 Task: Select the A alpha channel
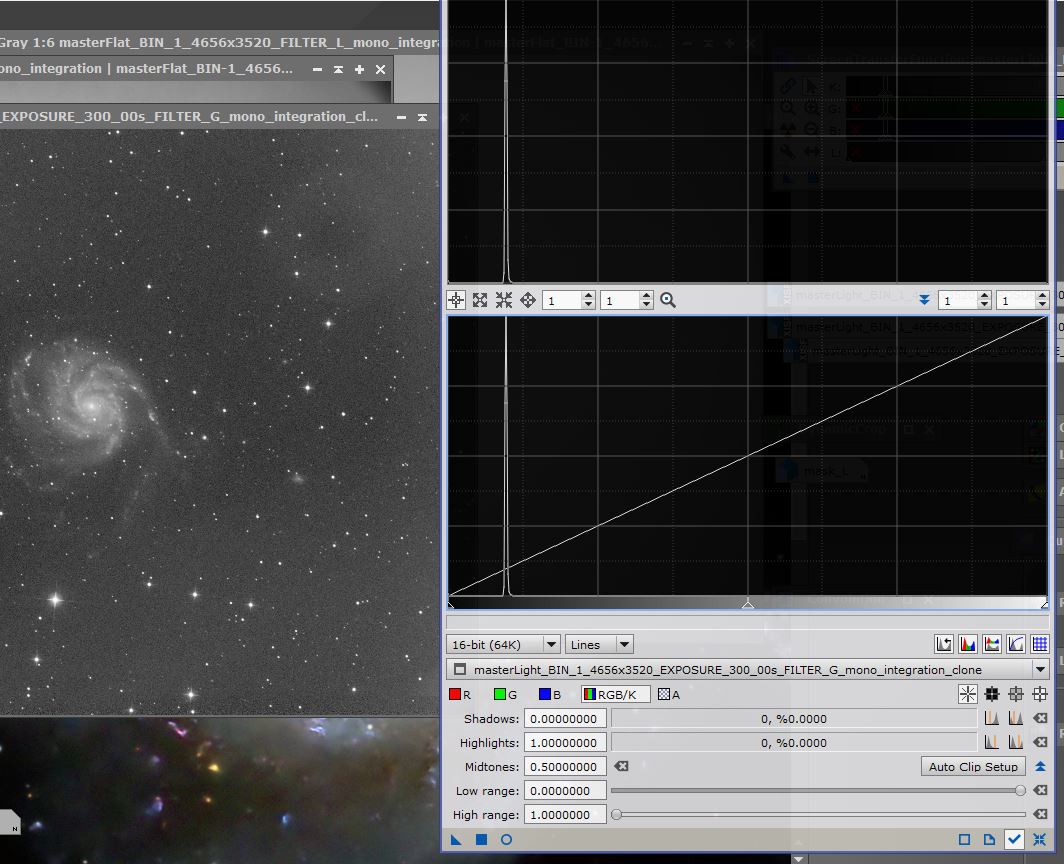point(669,694)
